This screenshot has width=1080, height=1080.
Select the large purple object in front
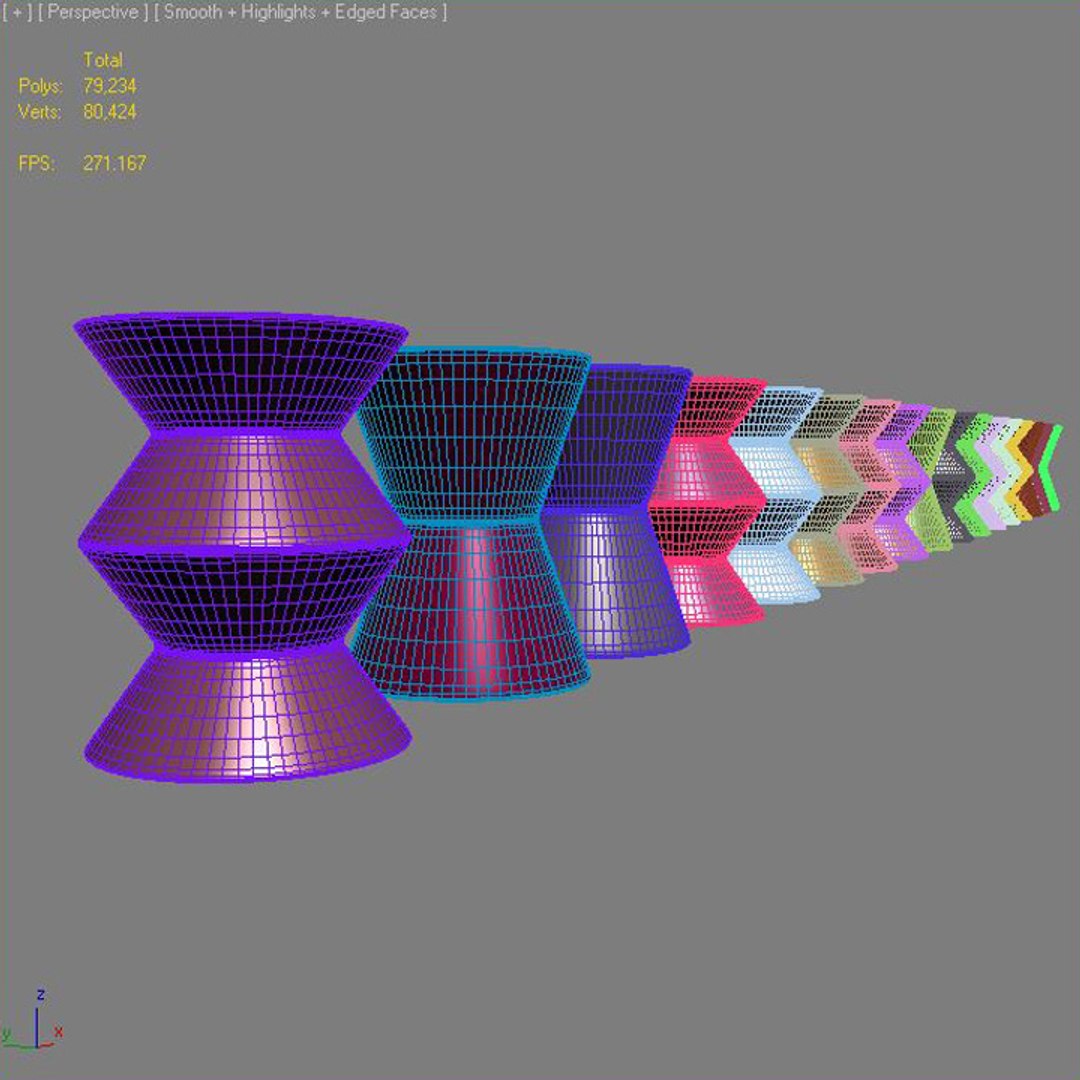click(x=242, y=547)
